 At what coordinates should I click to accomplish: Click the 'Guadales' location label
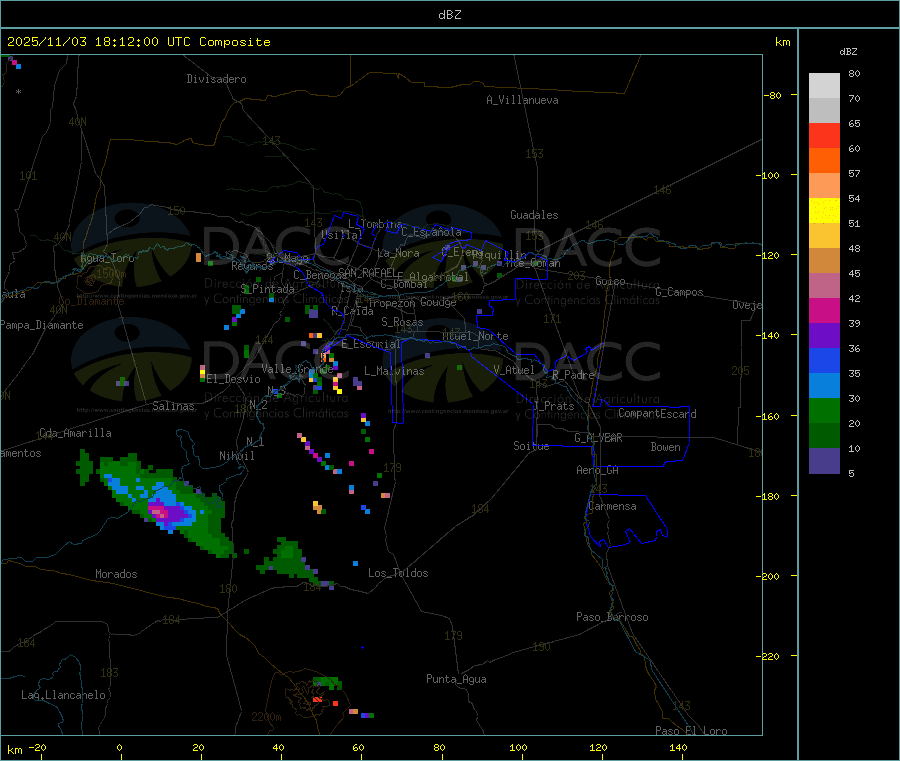pyautogui.click(x=534, y=215)
